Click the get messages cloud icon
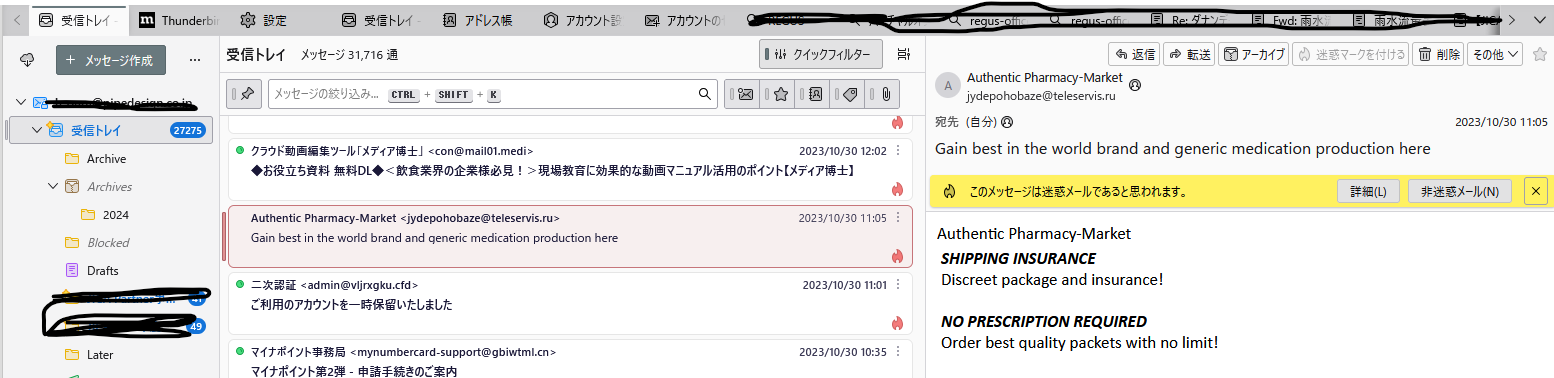This screenshot has height=378, width=1554. [x=27, y=61]
